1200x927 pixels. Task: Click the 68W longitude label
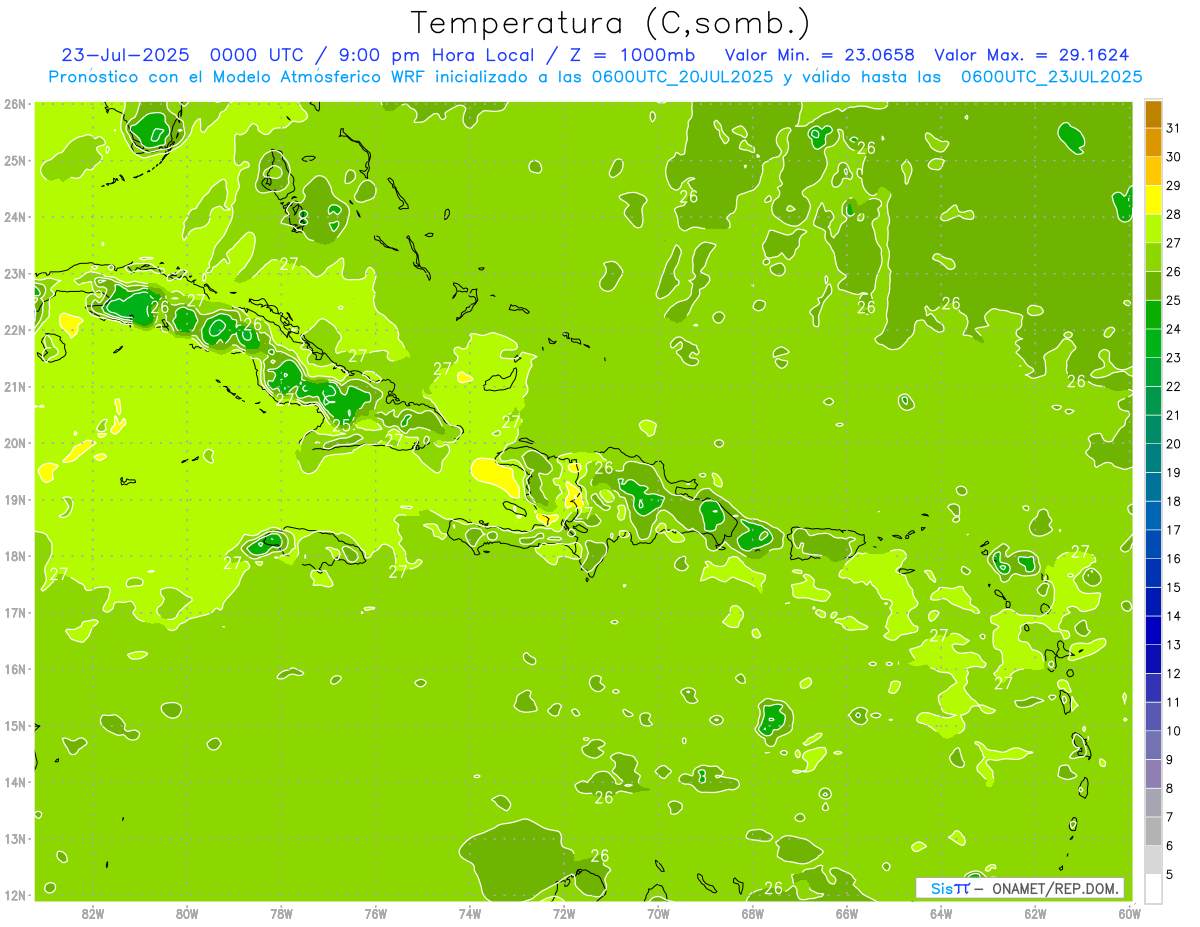752,913
